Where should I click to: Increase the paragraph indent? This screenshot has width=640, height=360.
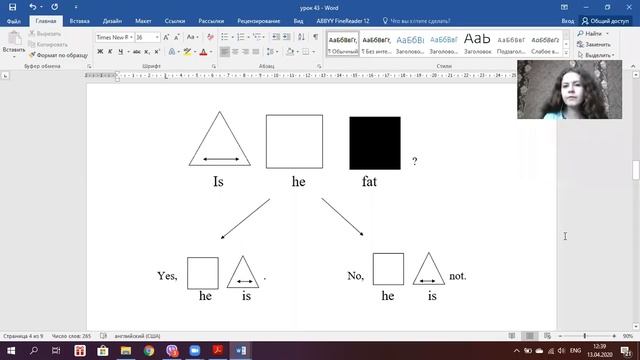[287, 37]
